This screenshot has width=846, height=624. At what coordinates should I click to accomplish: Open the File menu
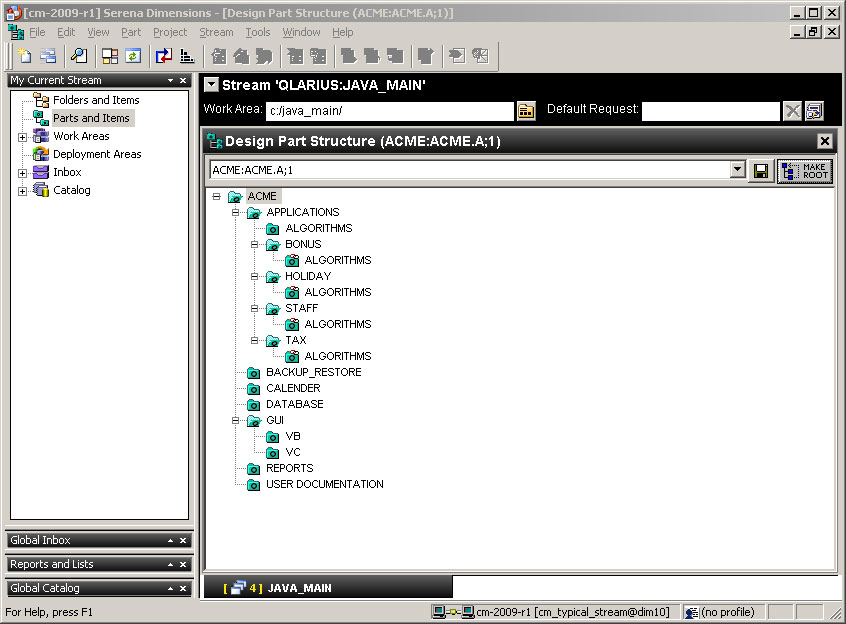[x=37, y=32]
